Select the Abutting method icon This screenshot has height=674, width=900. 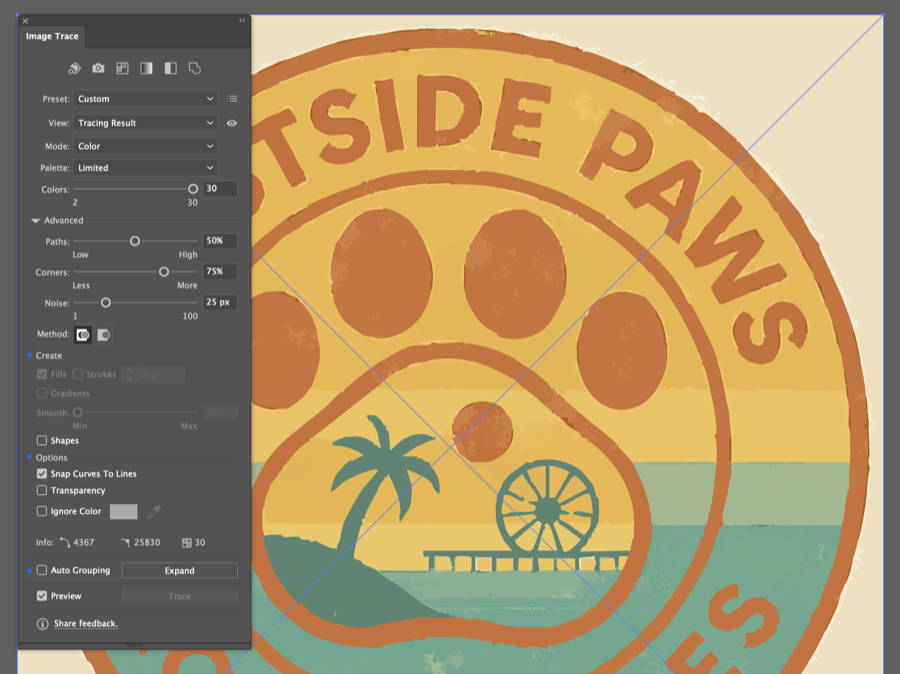(x=83, y=335)
